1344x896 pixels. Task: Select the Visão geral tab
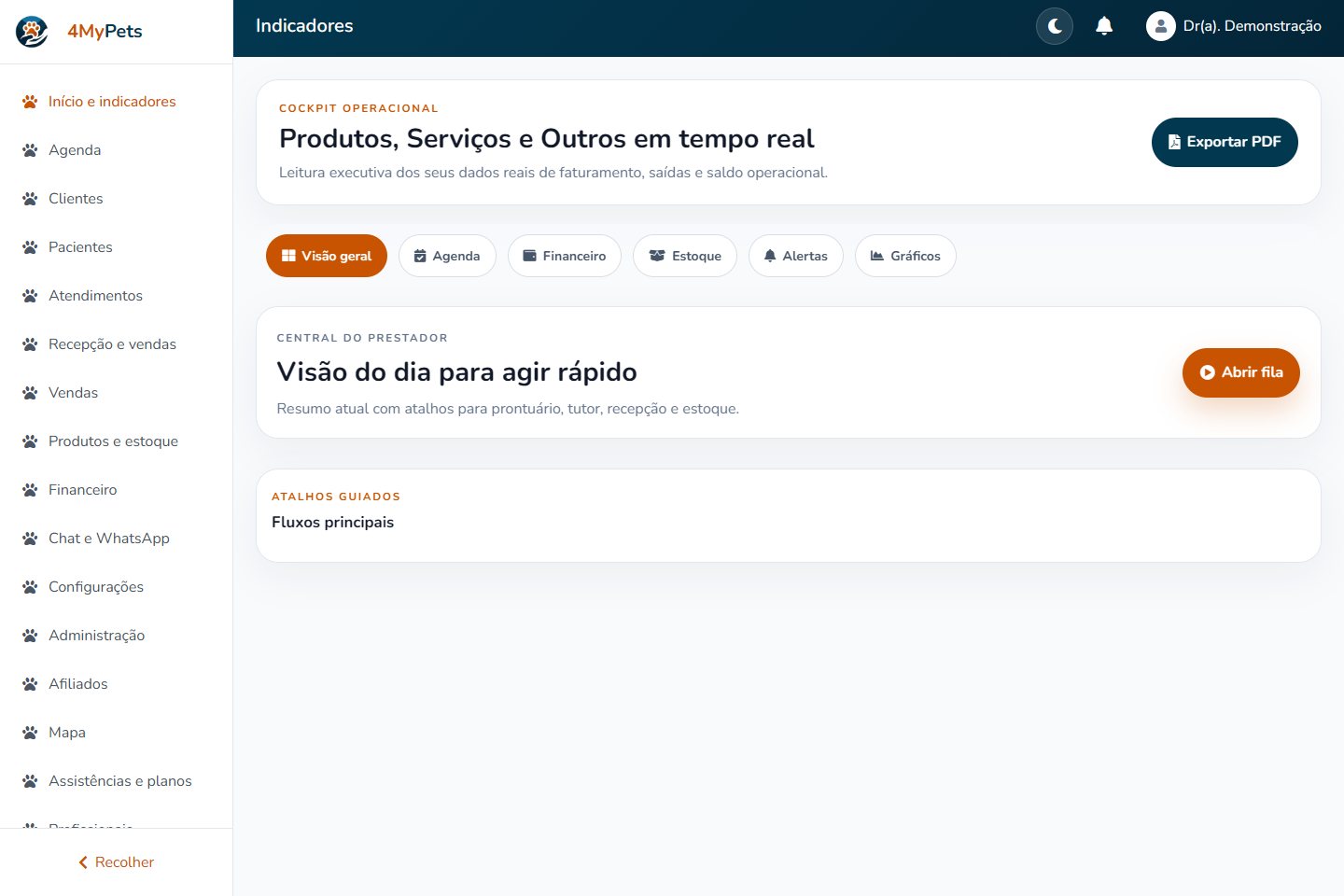pyautogui.click(x=327, y=256)
